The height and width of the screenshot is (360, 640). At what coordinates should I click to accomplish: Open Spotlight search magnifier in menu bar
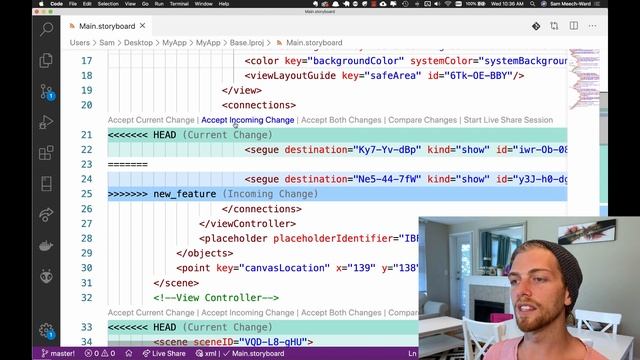click(532, 4)
